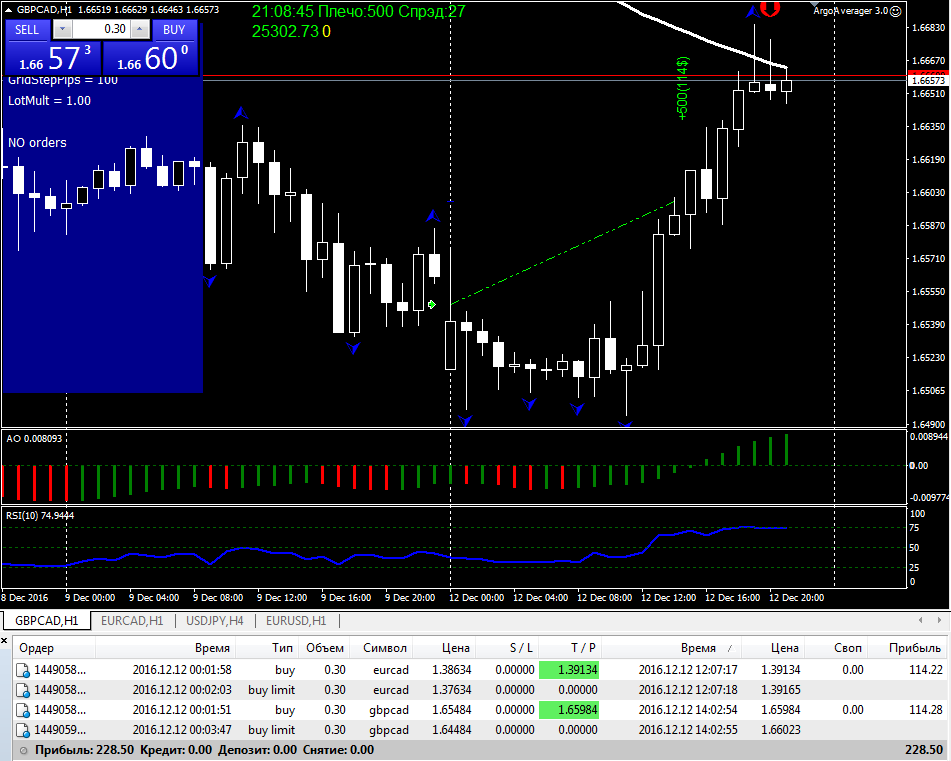Click profit value 114.22
This screenshot has width=951, height=761.
[926, 670]
